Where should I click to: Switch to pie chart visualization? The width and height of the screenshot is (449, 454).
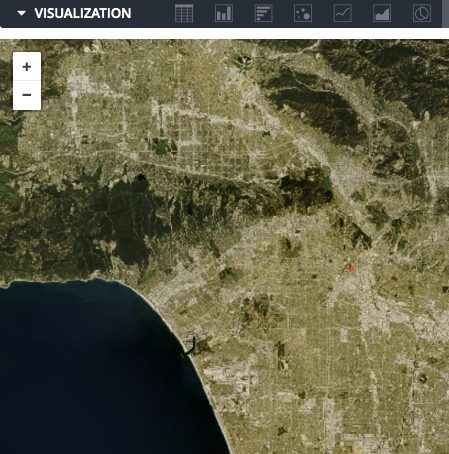[x=422, y=13]
